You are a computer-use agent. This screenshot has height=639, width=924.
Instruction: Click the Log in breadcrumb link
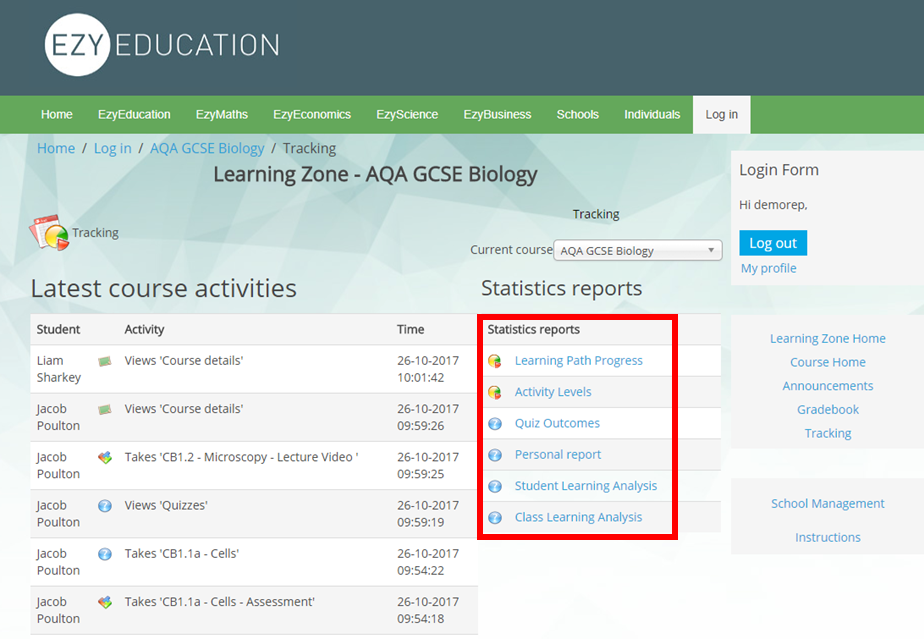[x=113, y=148]
